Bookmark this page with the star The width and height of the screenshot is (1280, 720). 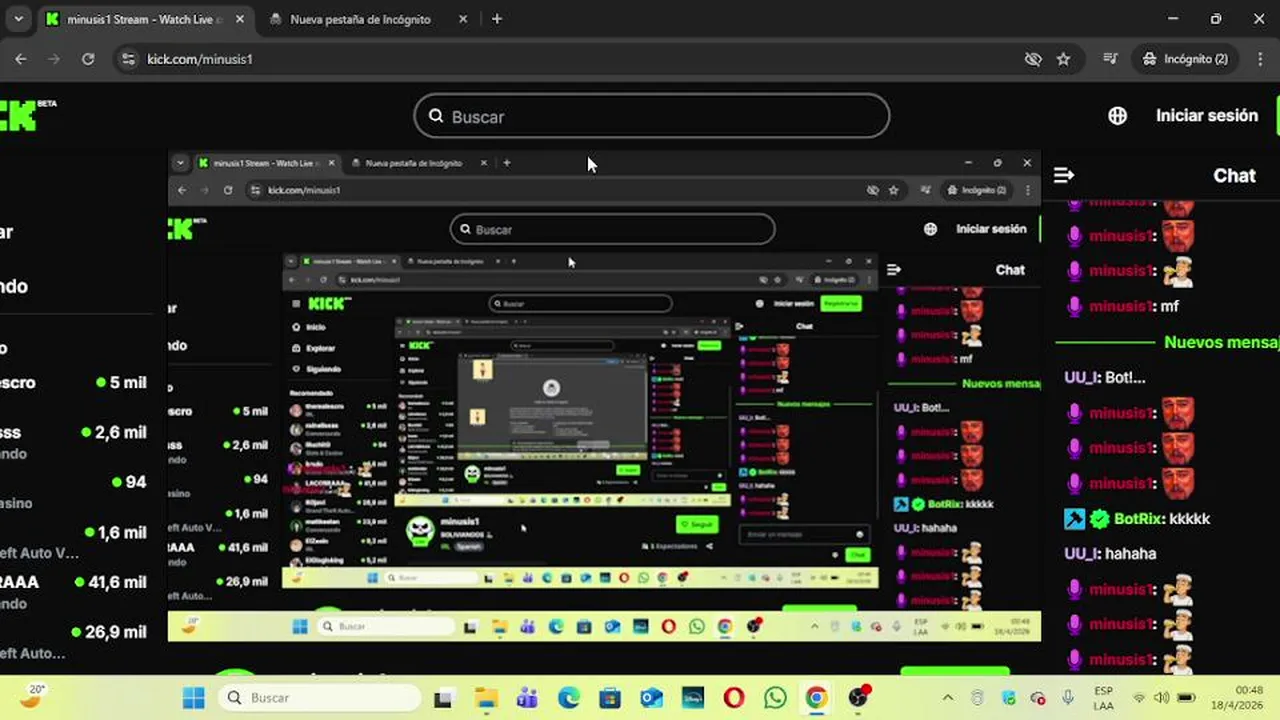tap(1063, 59)
